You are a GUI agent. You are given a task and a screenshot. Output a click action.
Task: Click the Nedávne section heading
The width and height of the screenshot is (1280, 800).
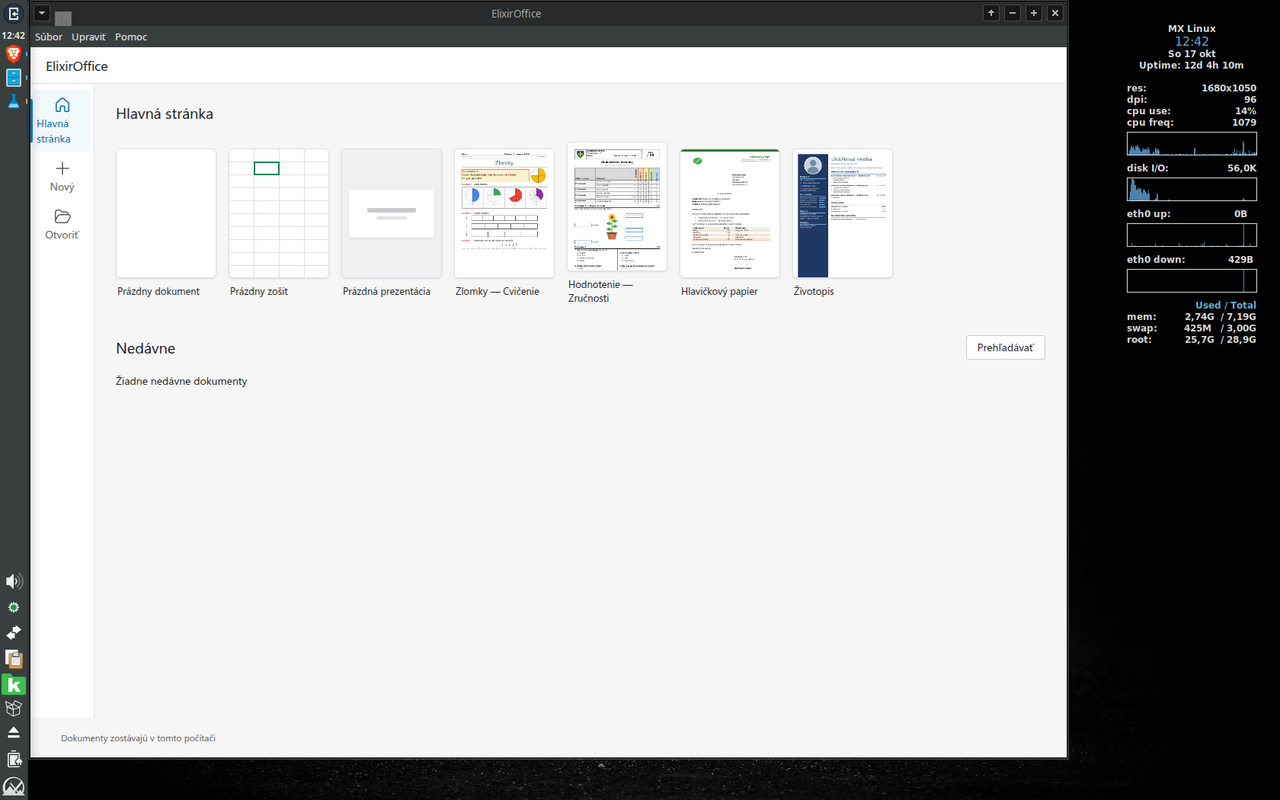click(146, 348)
